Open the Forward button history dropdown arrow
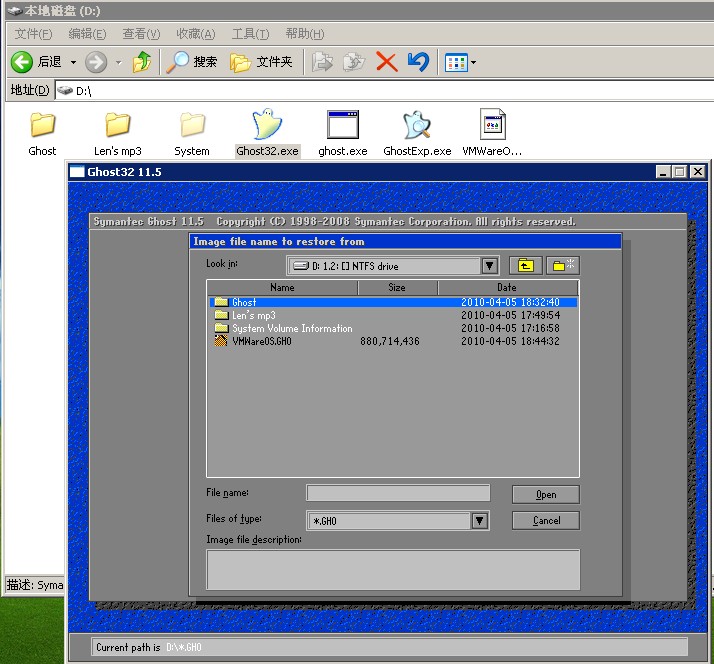 119,62
